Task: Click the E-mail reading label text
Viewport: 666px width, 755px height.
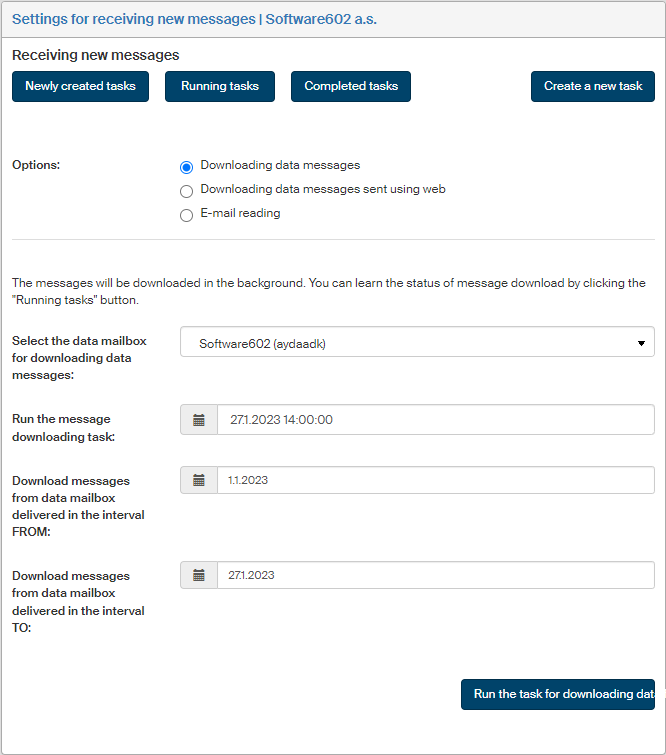Action: (240, 213)
